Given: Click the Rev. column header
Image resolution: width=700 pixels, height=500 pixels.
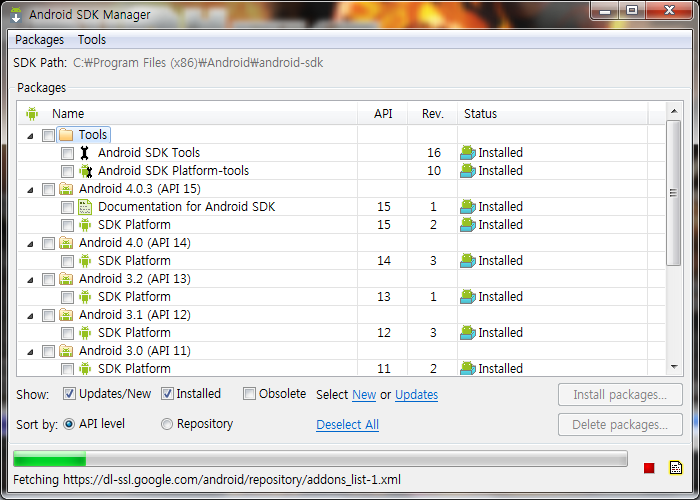Looking at the screenshot, I should point(432,113).
